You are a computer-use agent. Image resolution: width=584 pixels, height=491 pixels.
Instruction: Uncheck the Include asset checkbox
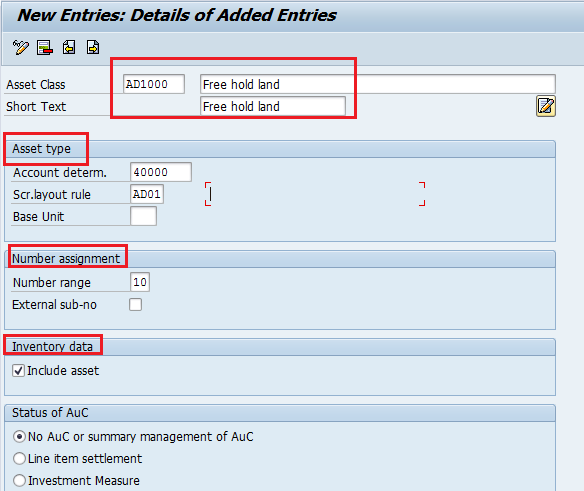point(19,371)
